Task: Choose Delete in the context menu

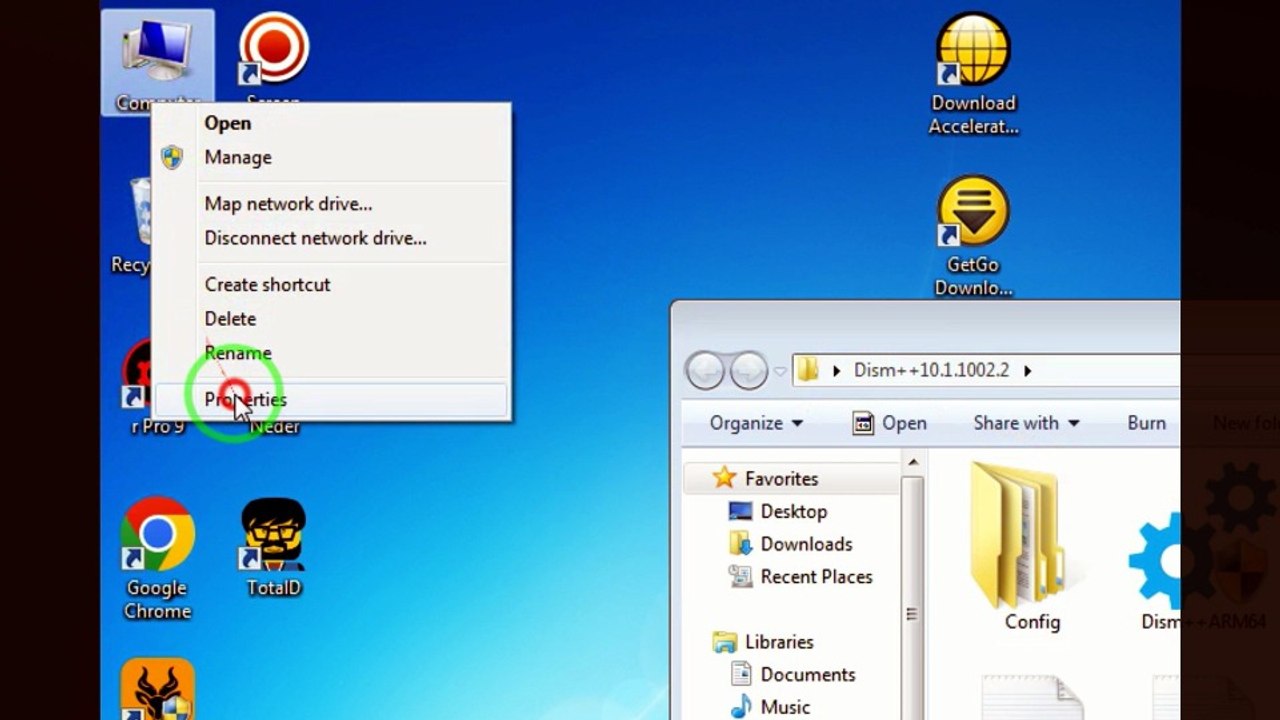Action: (x=331, y=319)
